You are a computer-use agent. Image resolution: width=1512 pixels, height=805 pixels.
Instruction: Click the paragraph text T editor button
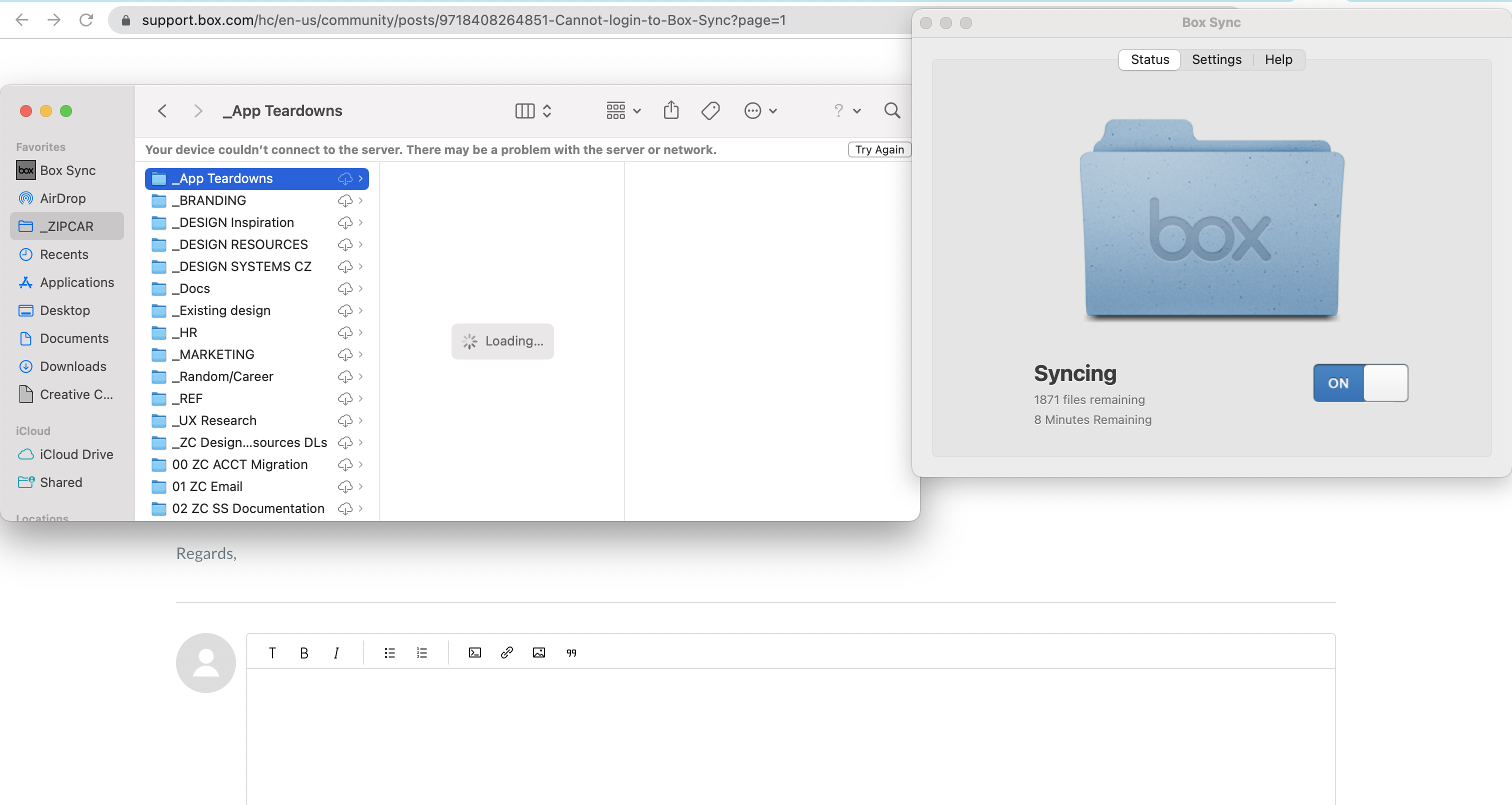click(272, 653)
